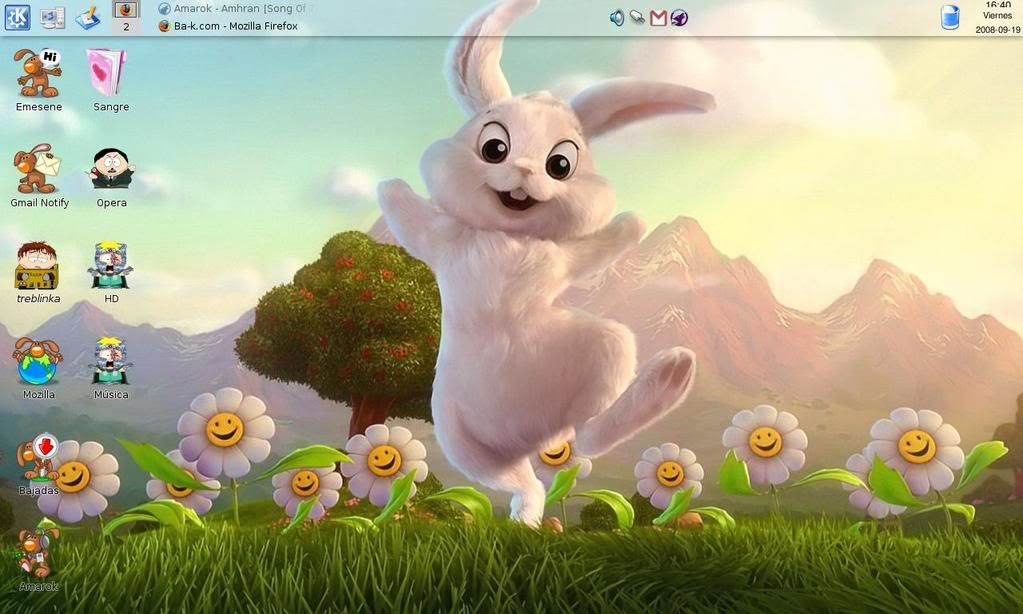Open the KDE K menu launcher
Image resolution: width=1023 pixels, height=614 pixels.
(x=17, y=17)
